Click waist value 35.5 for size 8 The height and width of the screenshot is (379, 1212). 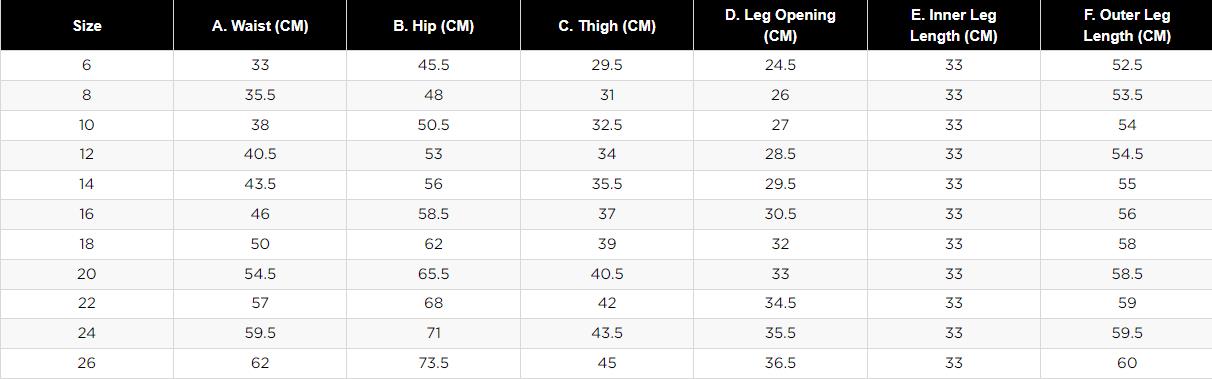tap(260, 95)
